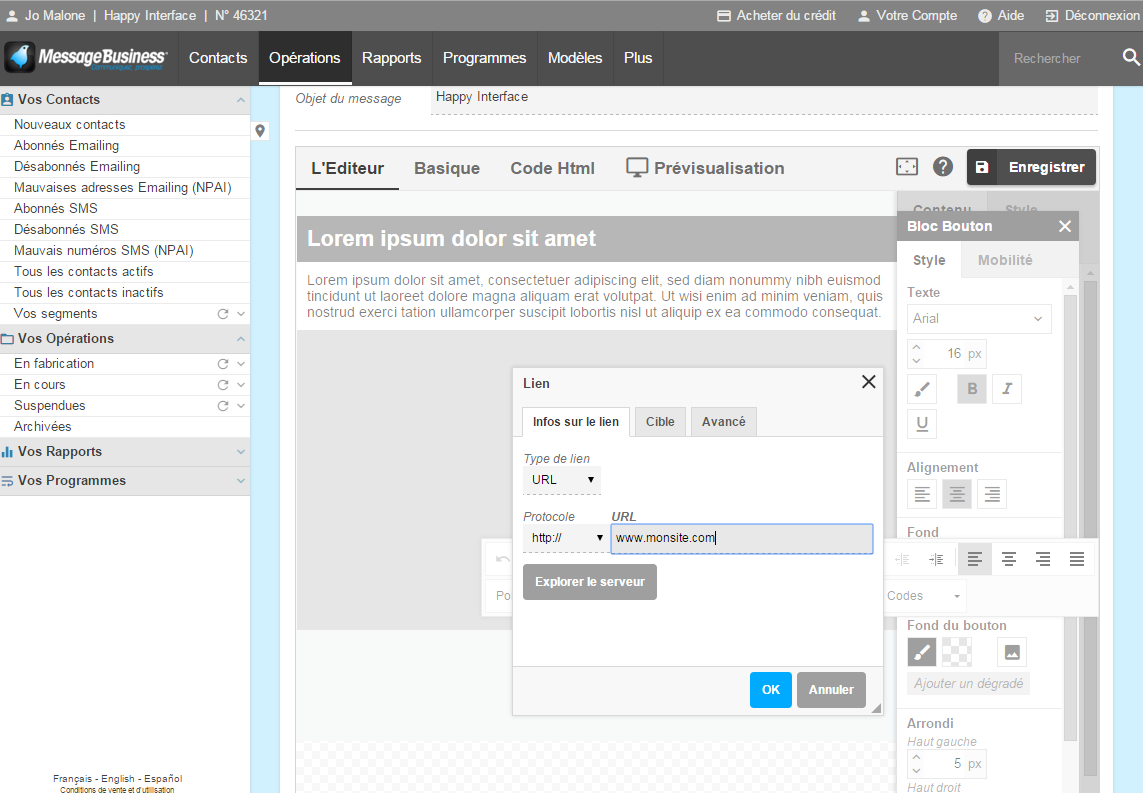Toggle right alignment in the Alignement section

[991, 493]
